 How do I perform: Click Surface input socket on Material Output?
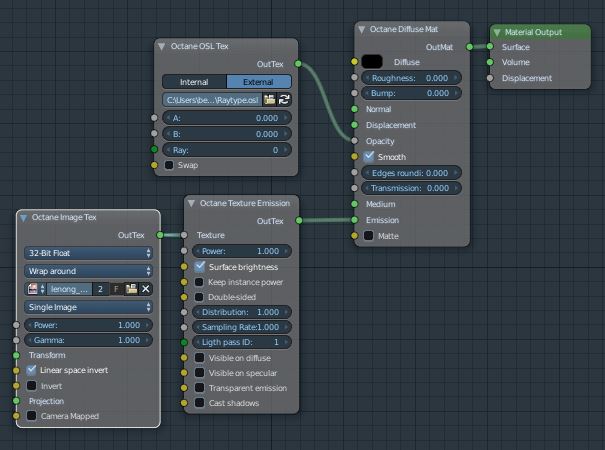click(x=490, y=46)
